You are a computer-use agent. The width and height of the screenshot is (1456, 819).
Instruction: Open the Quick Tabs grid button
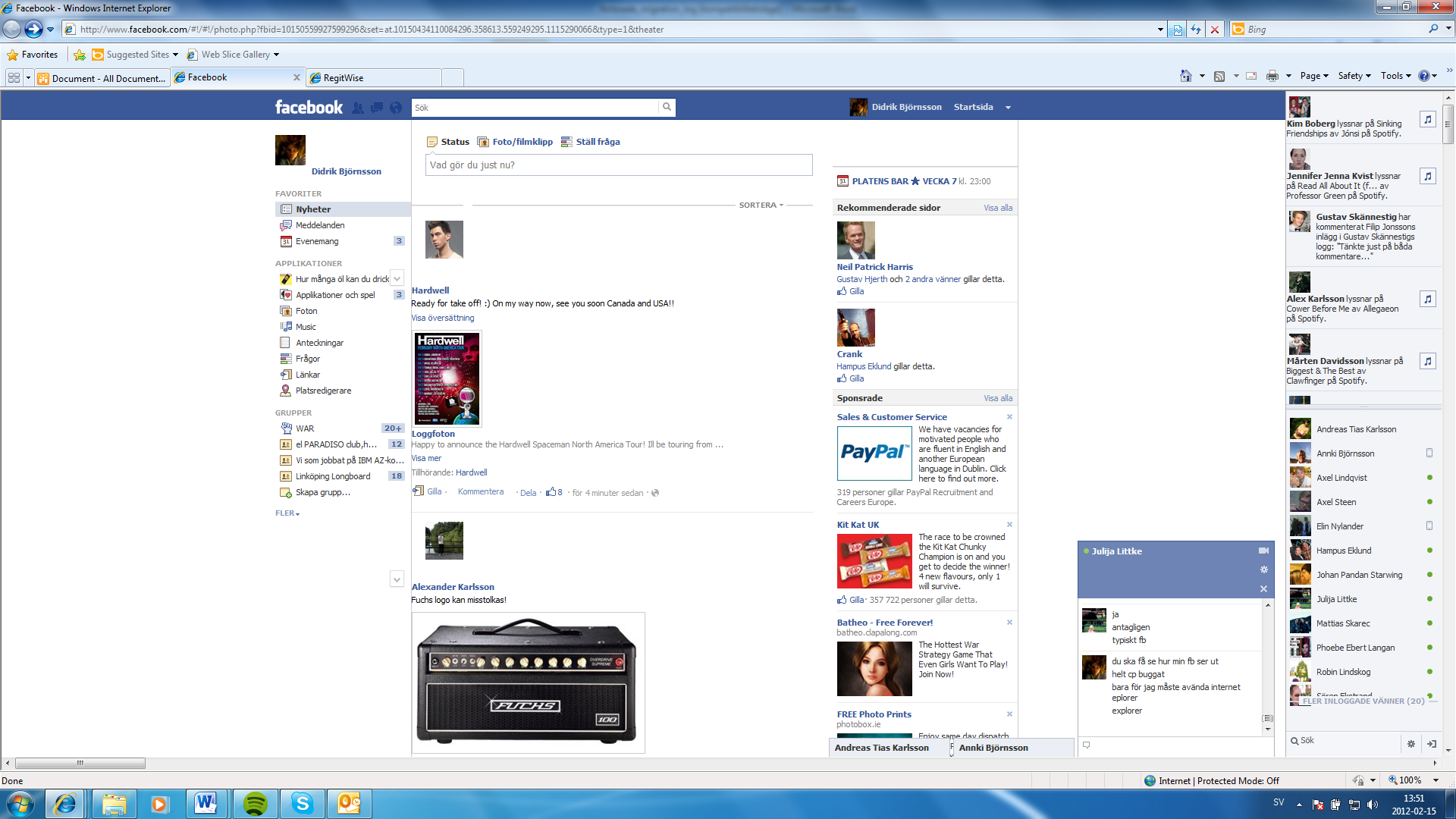coord(14,77)
